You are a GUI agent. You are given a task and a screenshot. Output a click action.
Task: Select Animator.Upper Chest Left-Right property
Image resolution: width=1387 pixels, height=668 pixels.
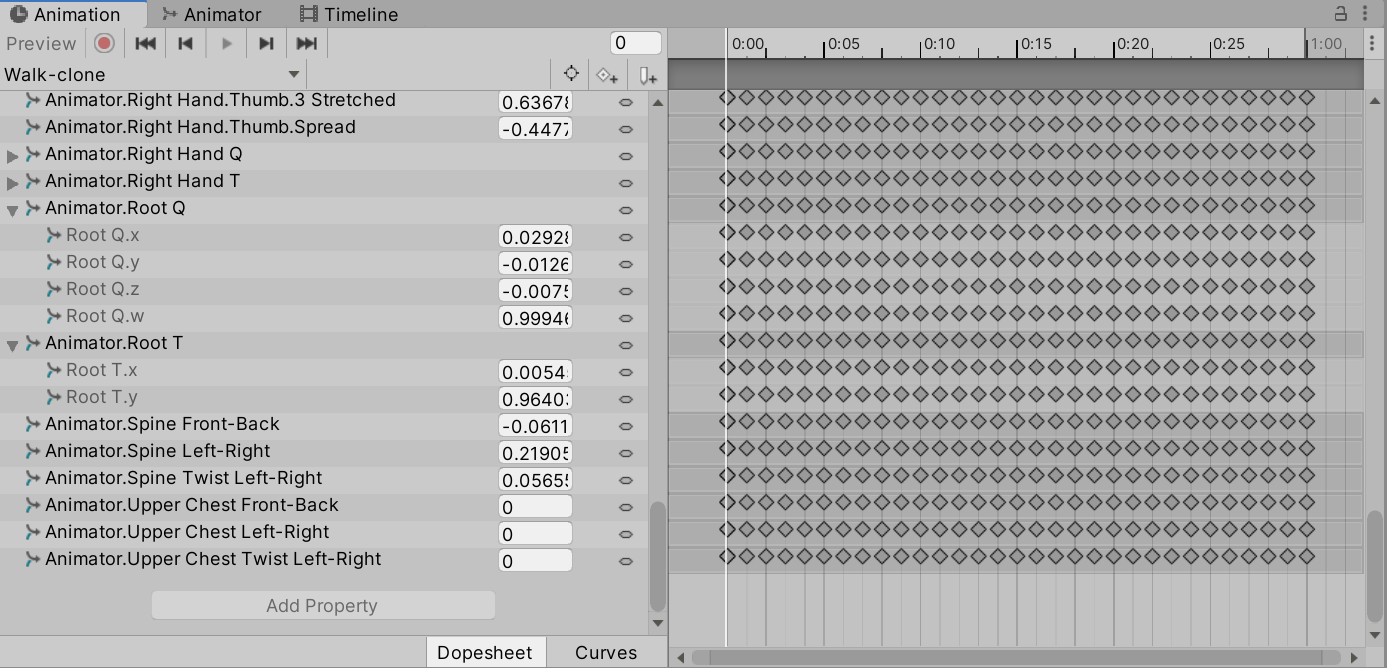(187, 532)
